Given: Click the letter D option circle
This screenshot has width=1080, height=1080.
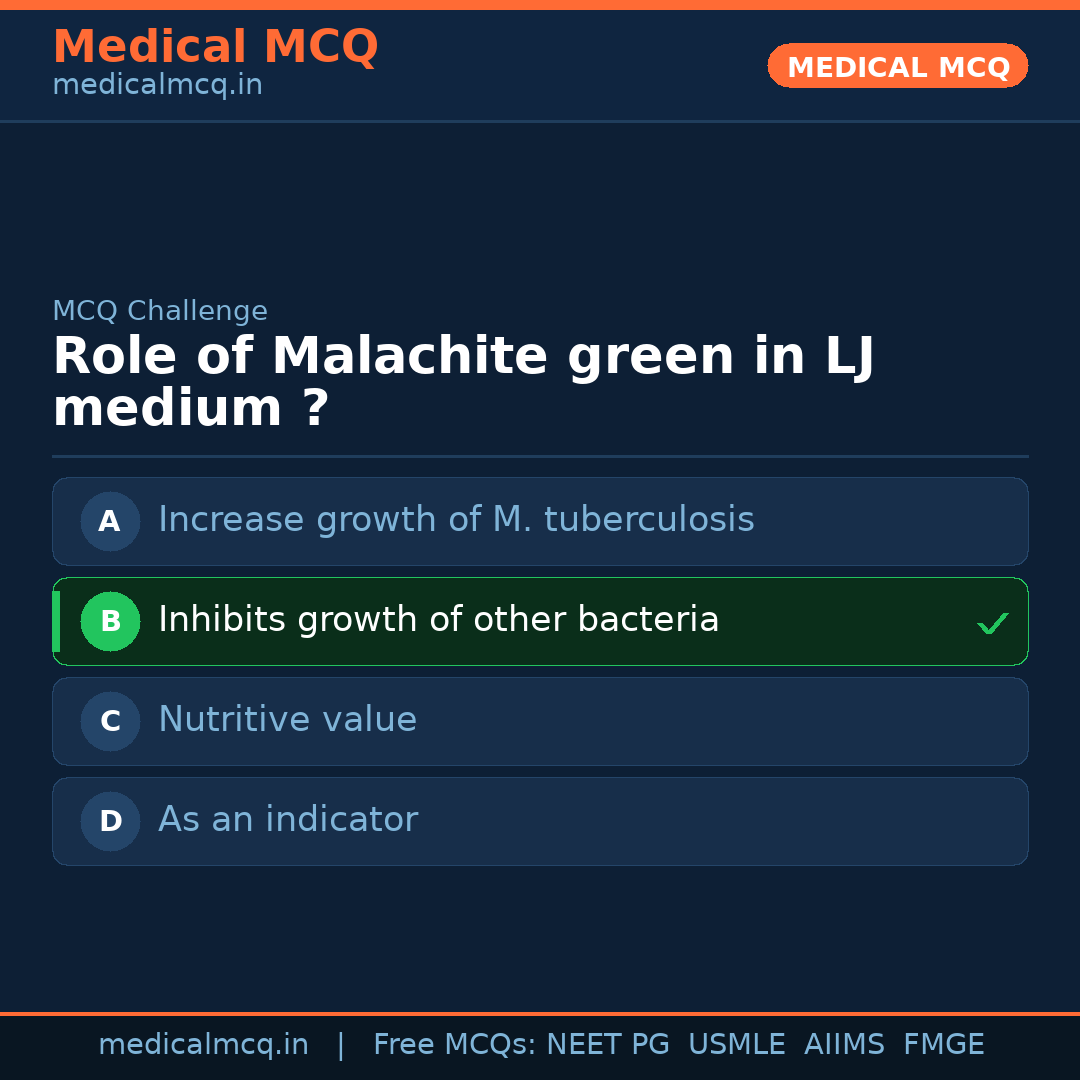Looking at the screenshot, I should click(x=110, y=821).
